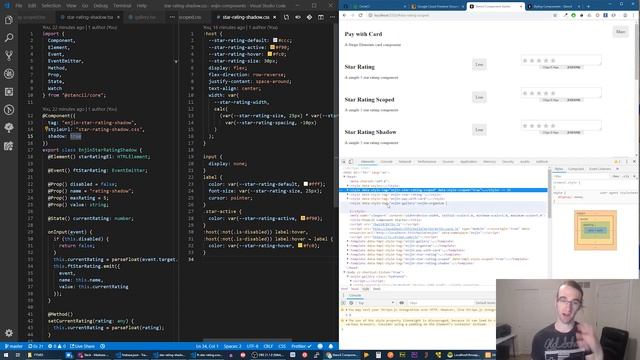Click the clear console icon in the Console drawer

point(351,303)
